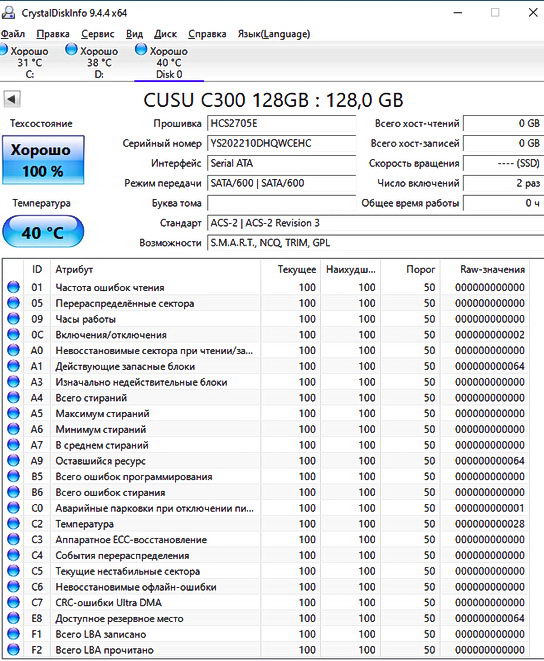
Task: Click the Техсостояние label
Action: [x=41, y=124]
